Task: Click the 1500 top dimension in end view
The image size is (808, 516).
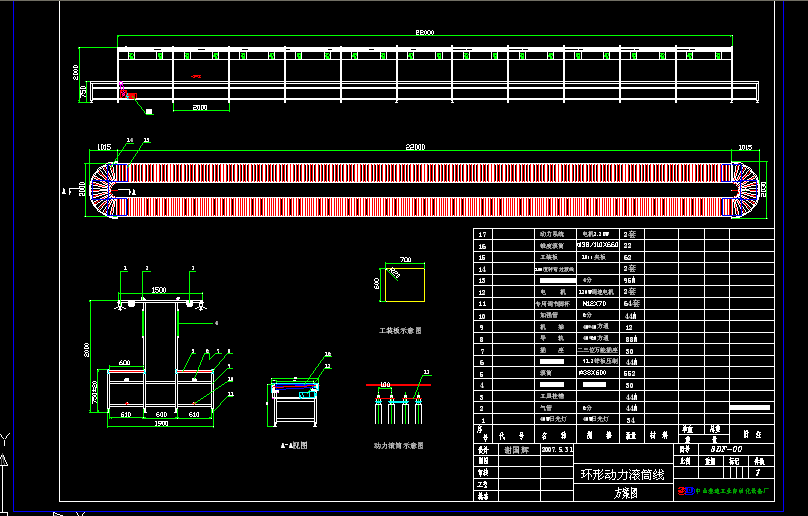Action: tap(158, 290)
